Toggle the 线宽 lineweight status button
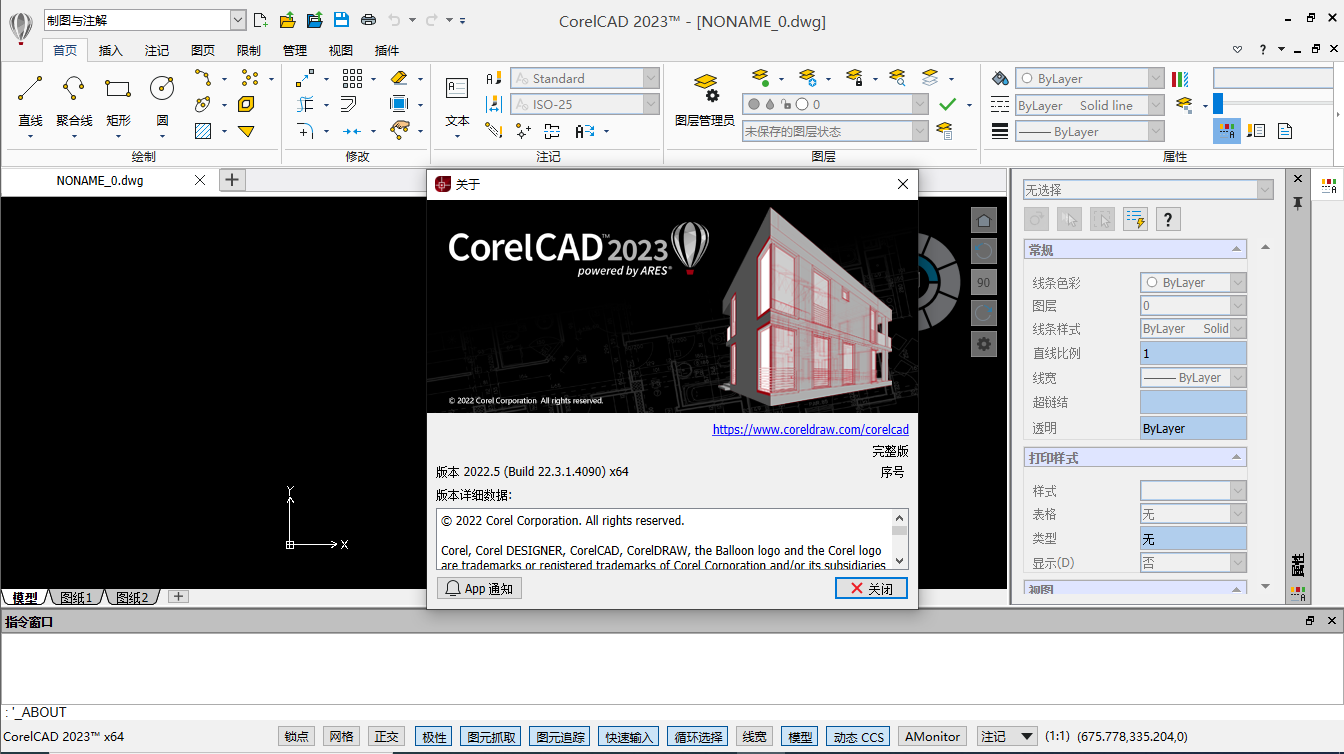Screen dimensions: 1344x754 click(754, 737)
